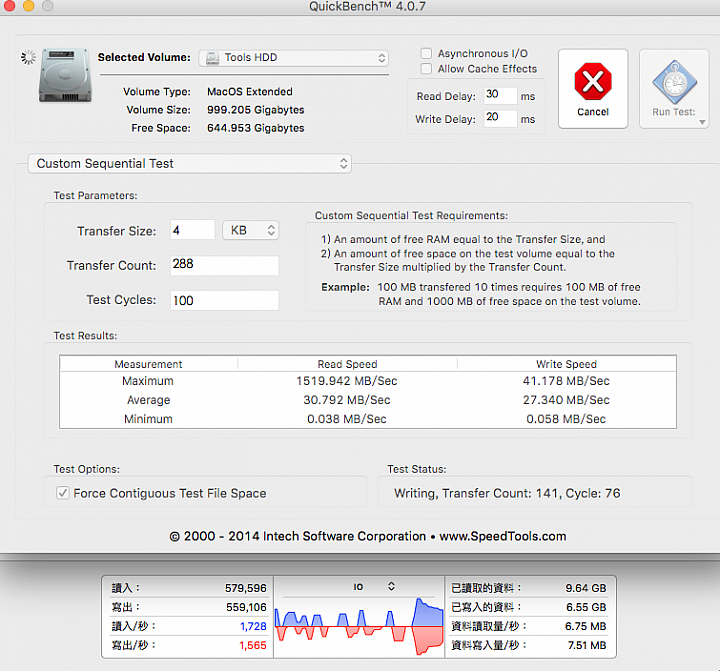Click the disk IO activity graph
Screen dimensions: 720x671
pos(359,626)
